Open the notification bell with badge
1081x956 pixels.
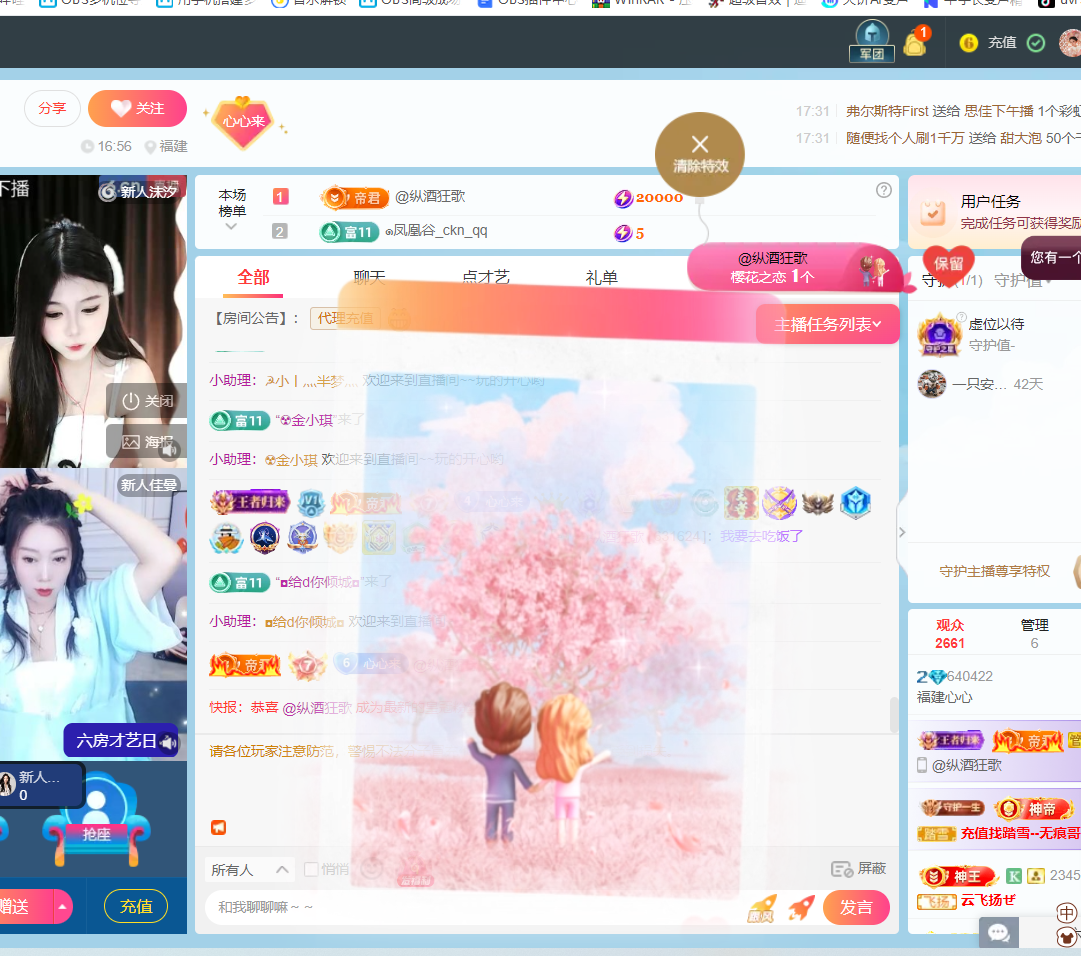click(916, 42)
